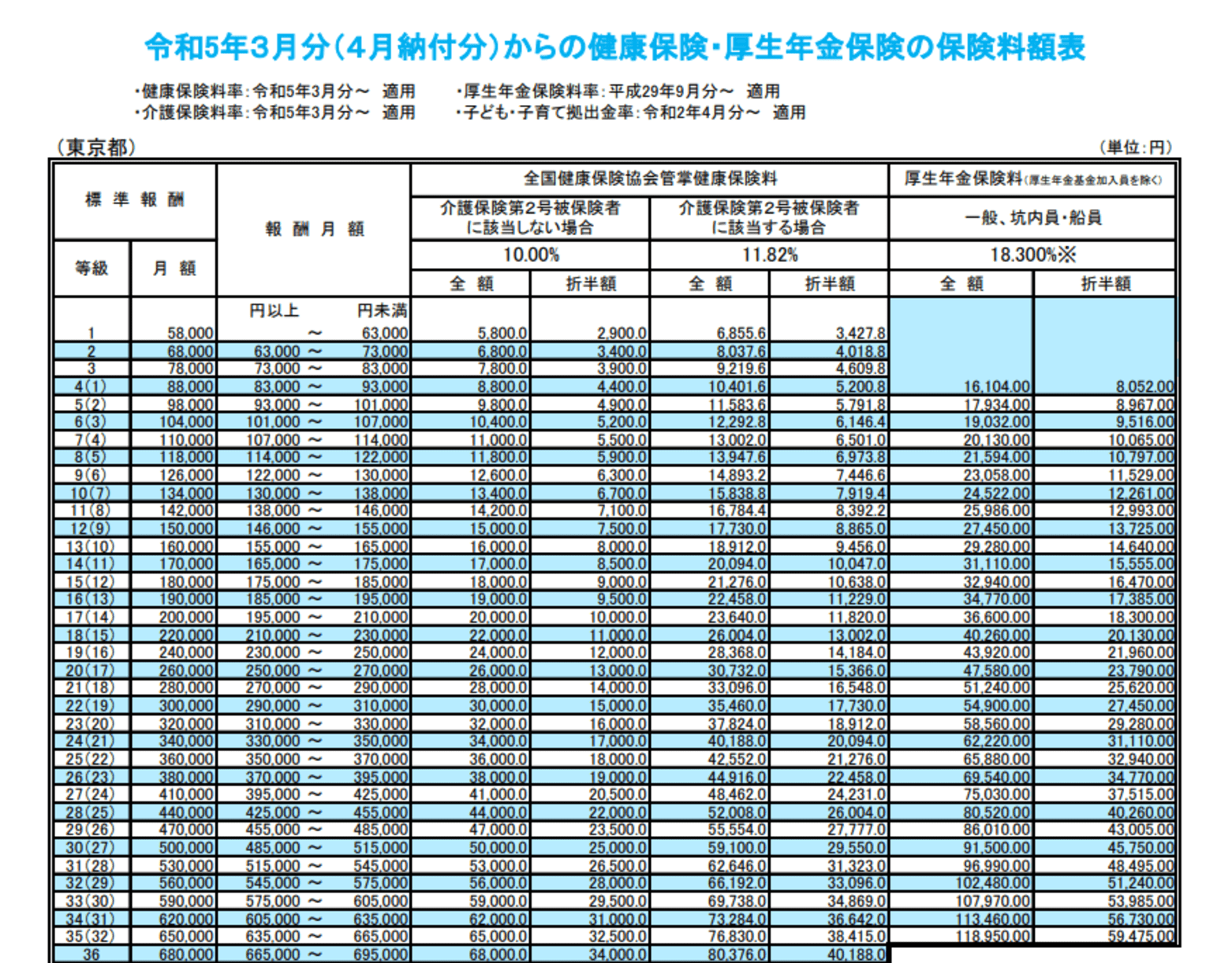1232x963 pixels.
Task: Select the 11.82% rate cell
Action: 769,255
